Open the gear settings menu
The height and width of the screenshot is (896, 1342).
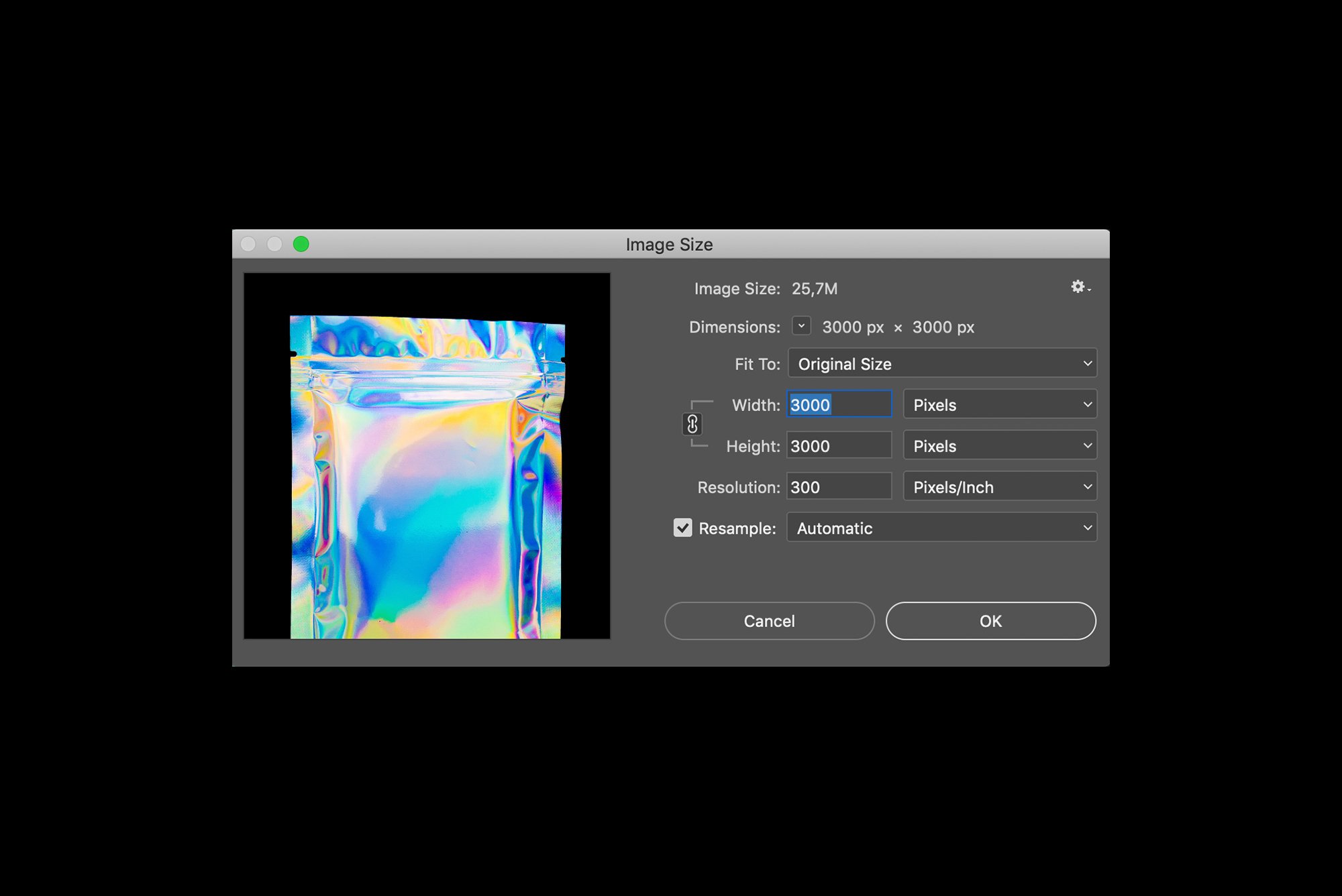click(x=1080, y=287)
